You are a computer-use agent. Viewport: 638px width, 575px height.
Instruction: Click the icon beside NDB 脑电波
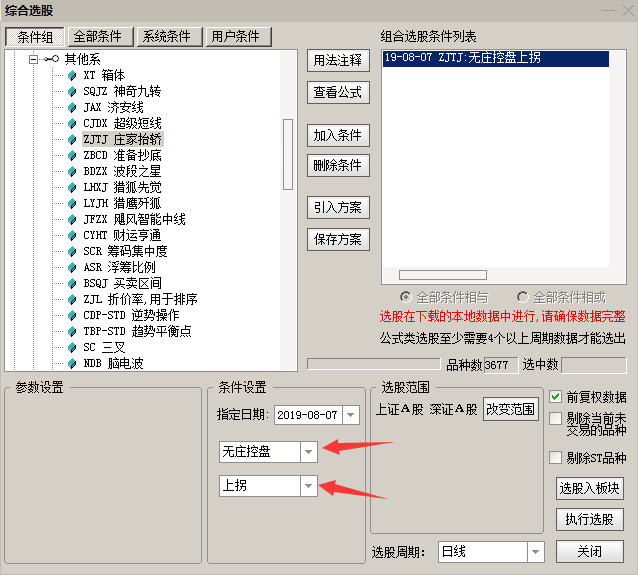tap(72, 363)
